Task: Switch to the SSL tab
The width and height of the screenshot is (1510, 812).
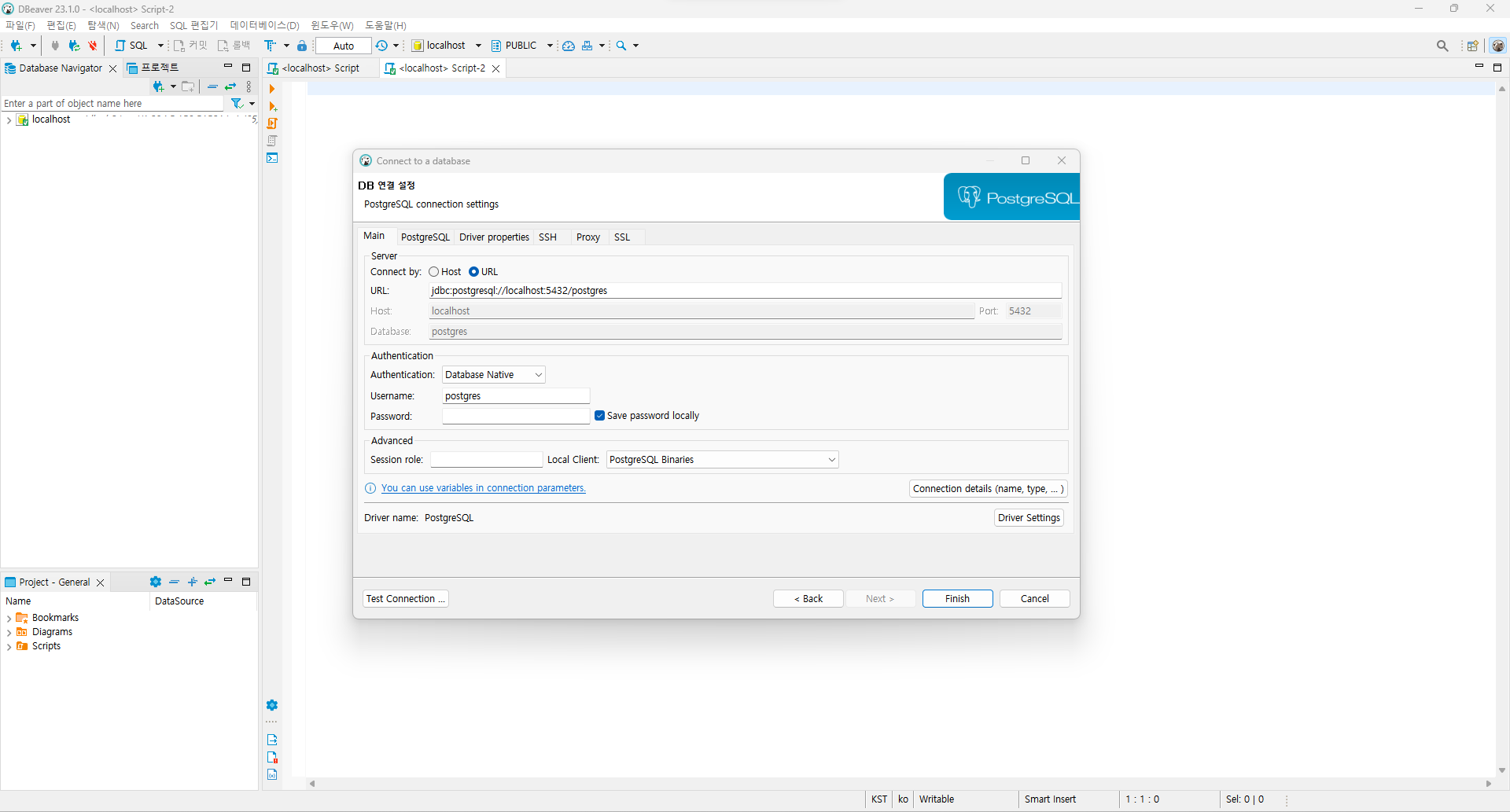Action: click(x=622, y=237)
